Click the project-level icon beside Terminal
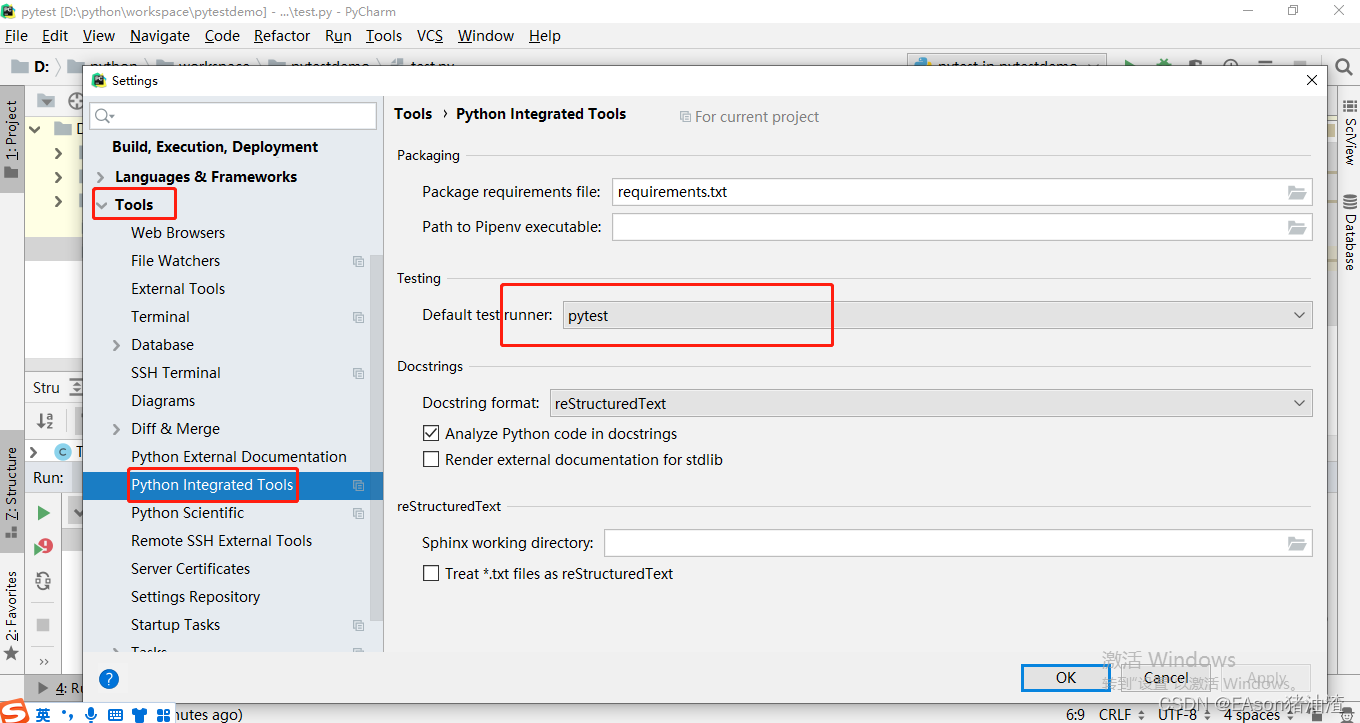The height and width of the screenshot is (723, 1360). [358, 317]
